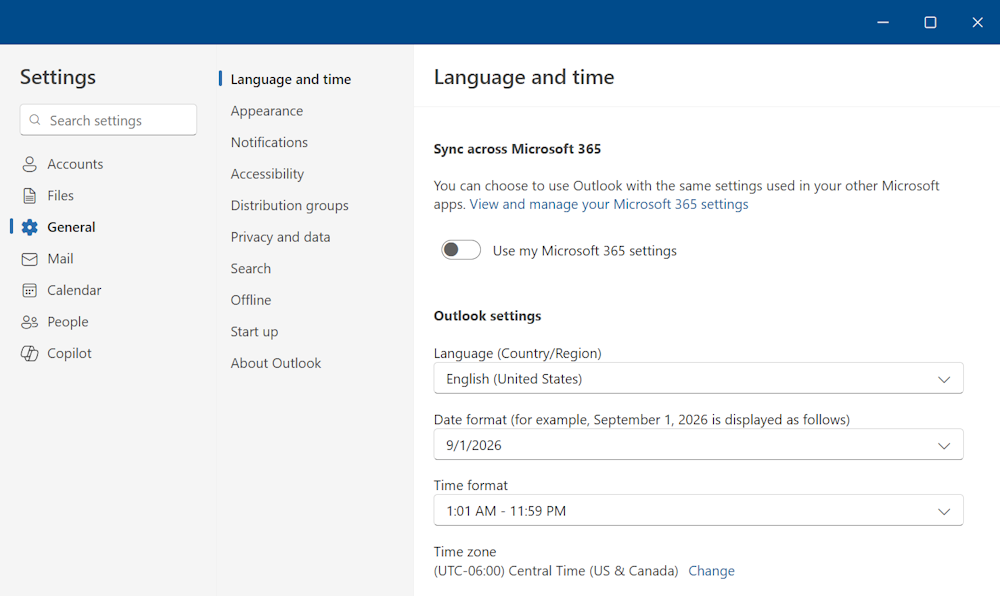Image resolution: width=1000 pixels, height=596 pixels.
Task: Open the Appearance settings
Action: tap(267, 111)
